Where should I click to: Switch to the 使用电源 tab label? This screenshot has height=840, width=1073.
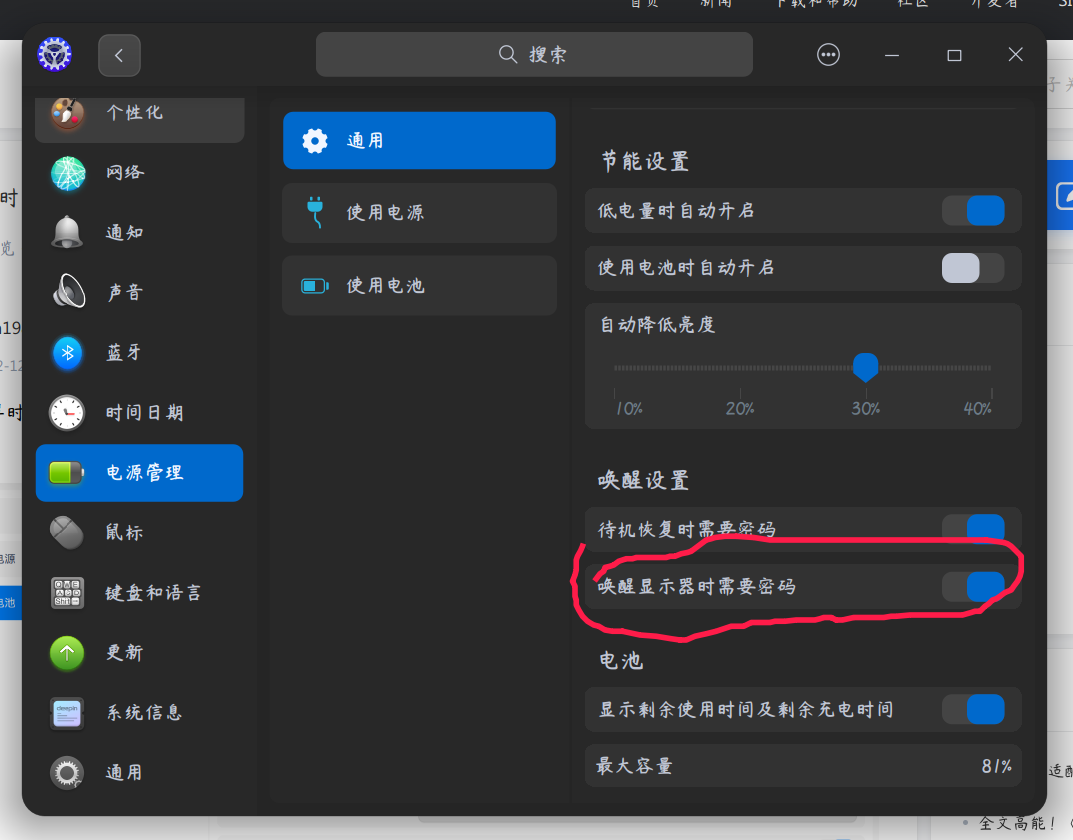pyautogui.click(x=385, y=213)
